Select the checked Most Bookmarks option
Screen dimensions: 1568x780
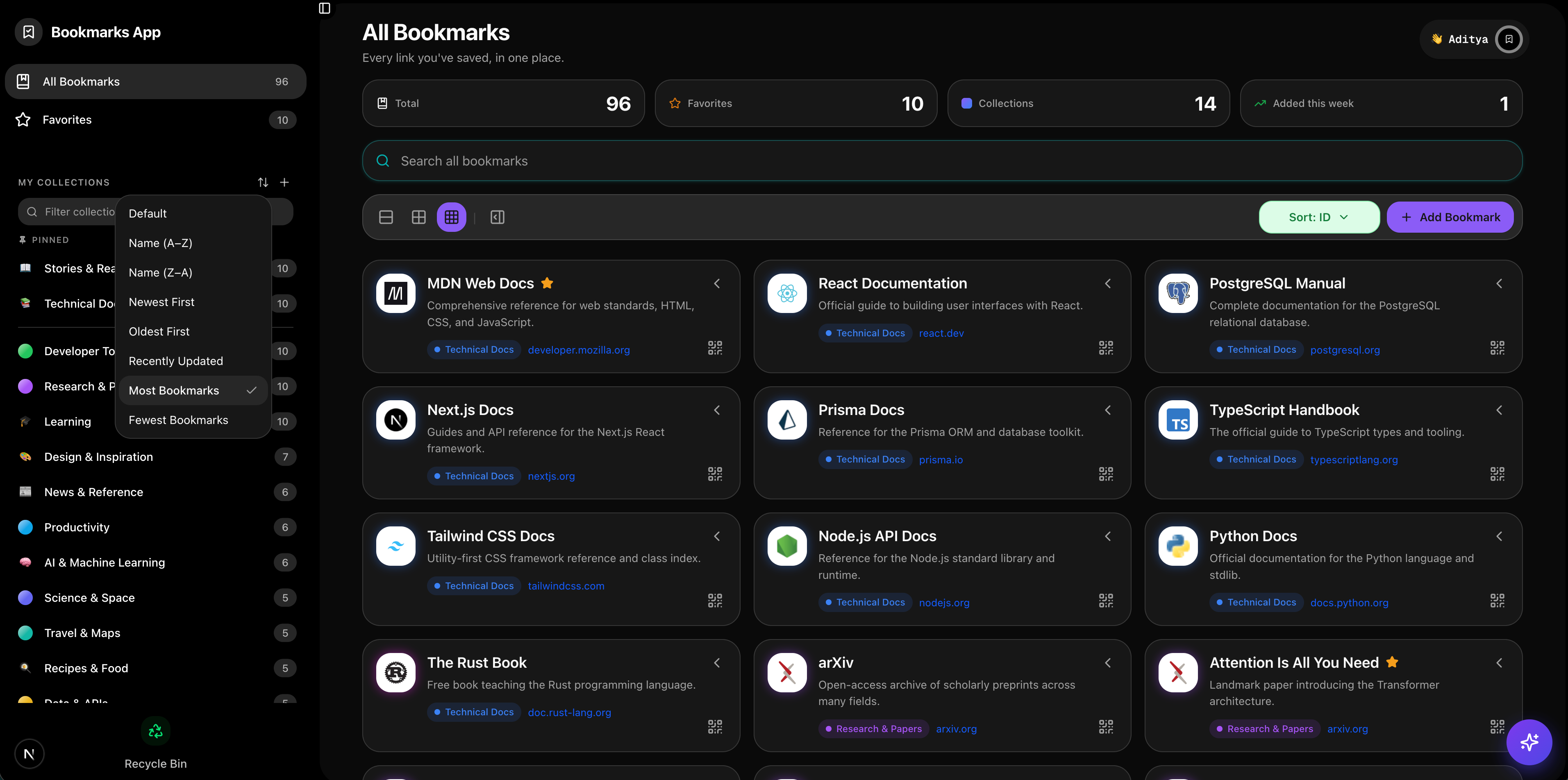tap(193, 390)
